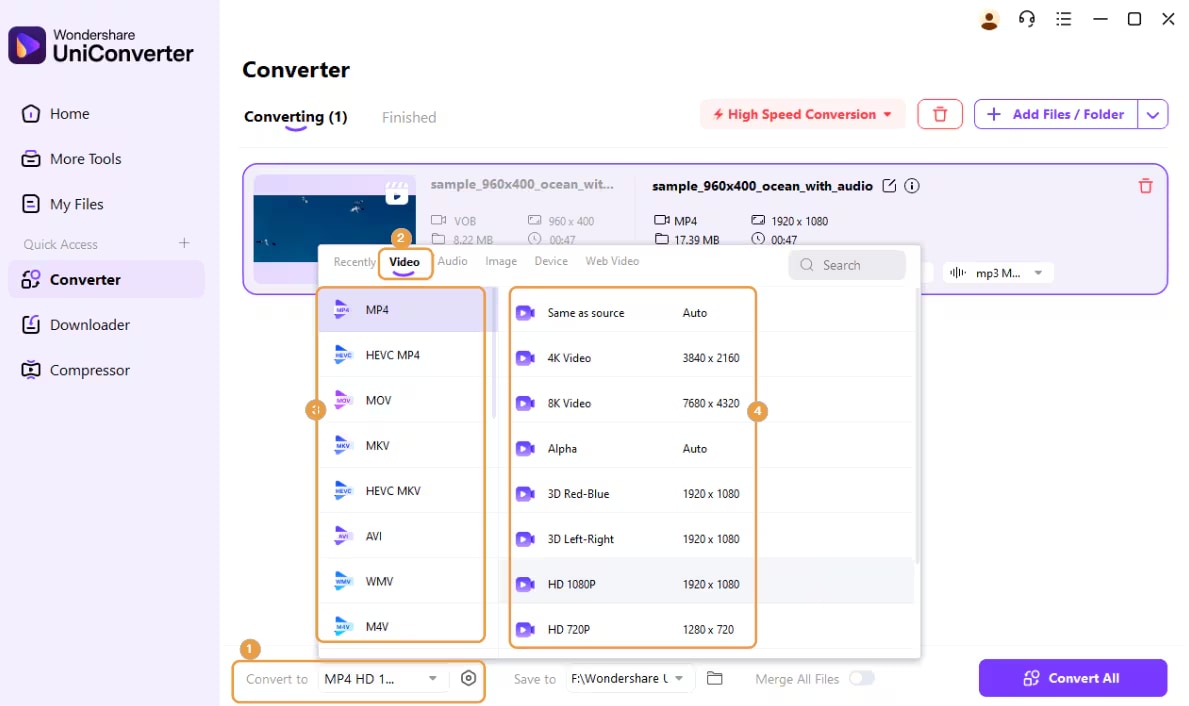The image size is (1189, 706).
Task: Select Converter in the sidebar
Action: pos(106,279)
